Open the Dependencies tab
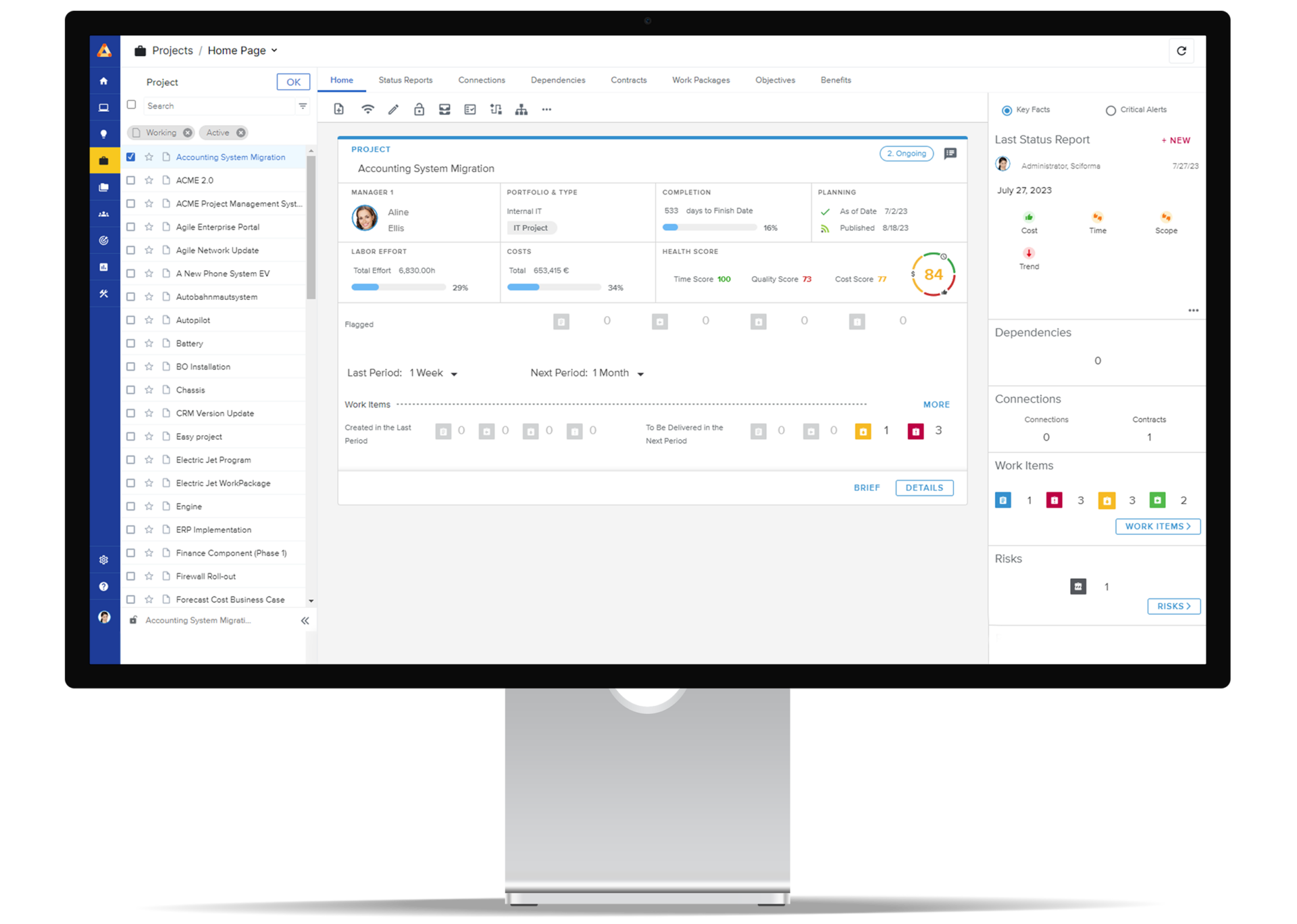1297x924 pixels. click(558, 80)
